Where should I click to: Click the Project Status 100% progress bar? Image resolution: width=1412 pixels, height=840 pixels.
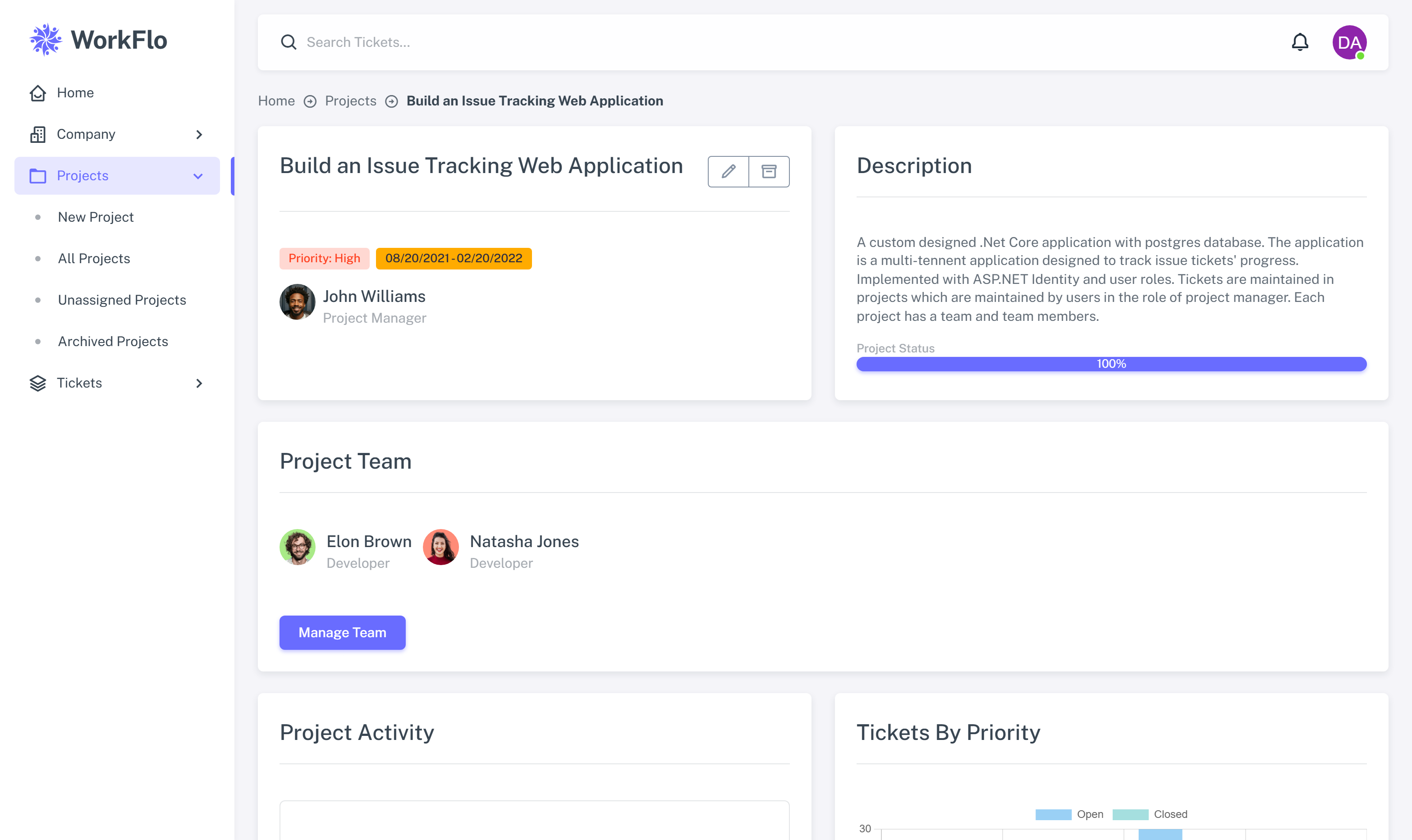point(1111,364)
